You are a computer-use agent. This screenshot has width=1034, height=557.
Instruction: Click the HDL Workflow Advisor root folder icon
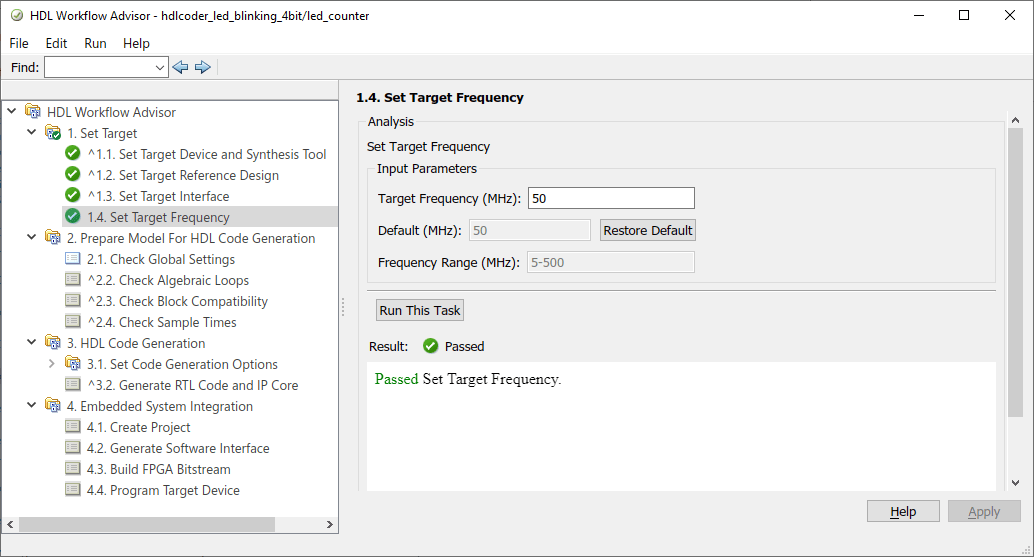click(x=32, y=112)
